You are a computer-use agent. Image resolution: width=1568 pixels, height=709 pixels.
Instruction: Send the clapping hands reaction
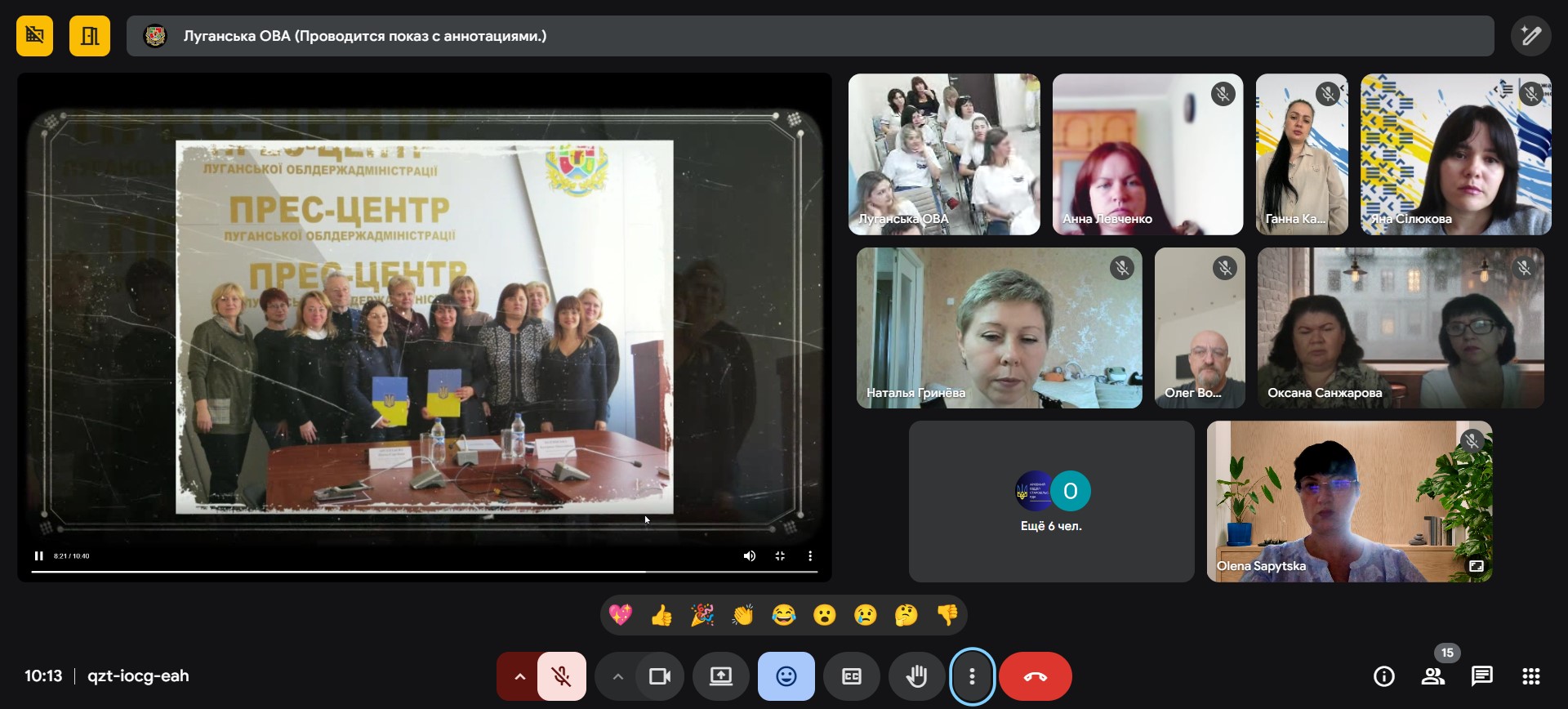(743, 615)
